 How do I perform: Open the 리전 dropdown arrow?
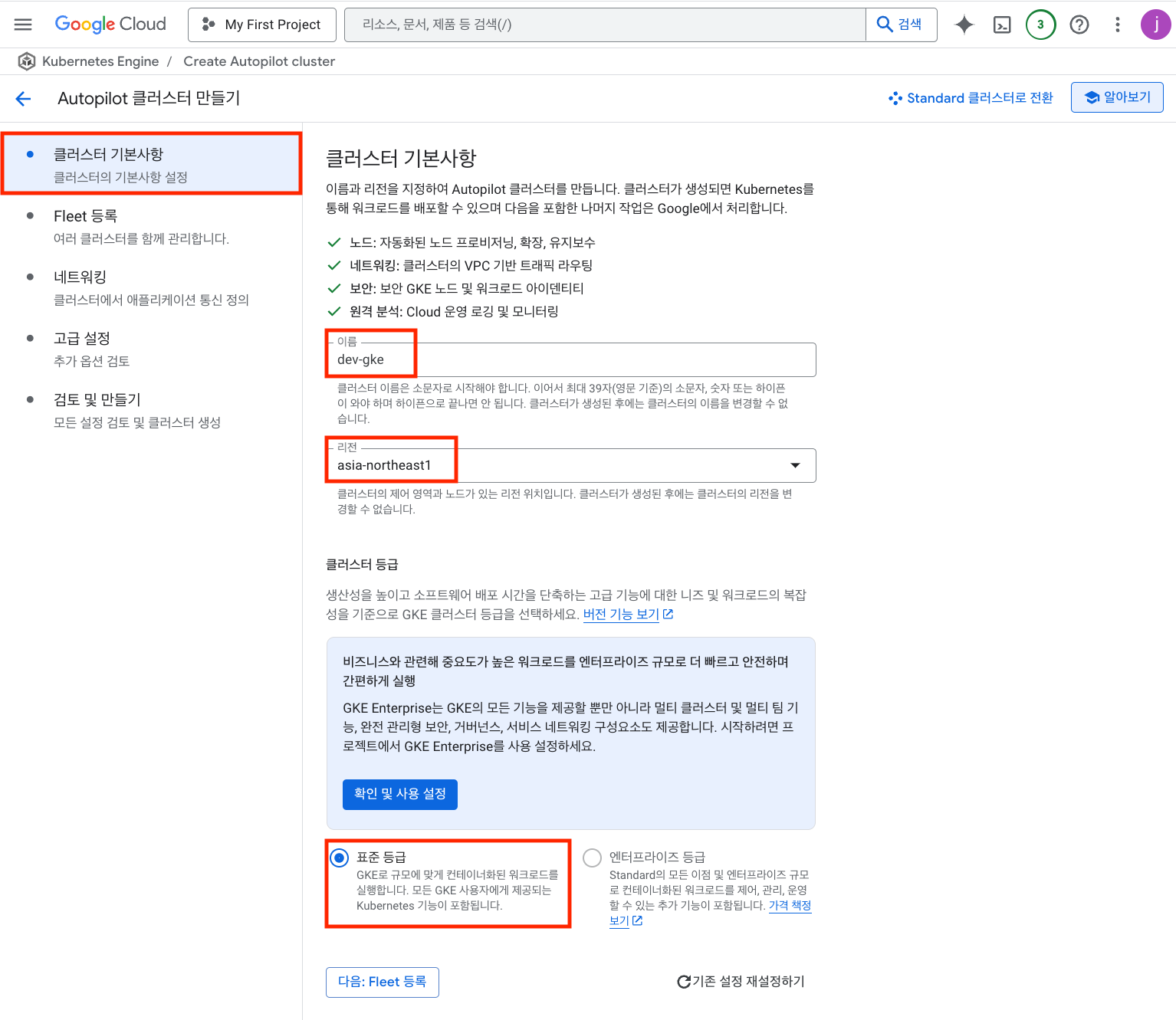tap(795, 465)
